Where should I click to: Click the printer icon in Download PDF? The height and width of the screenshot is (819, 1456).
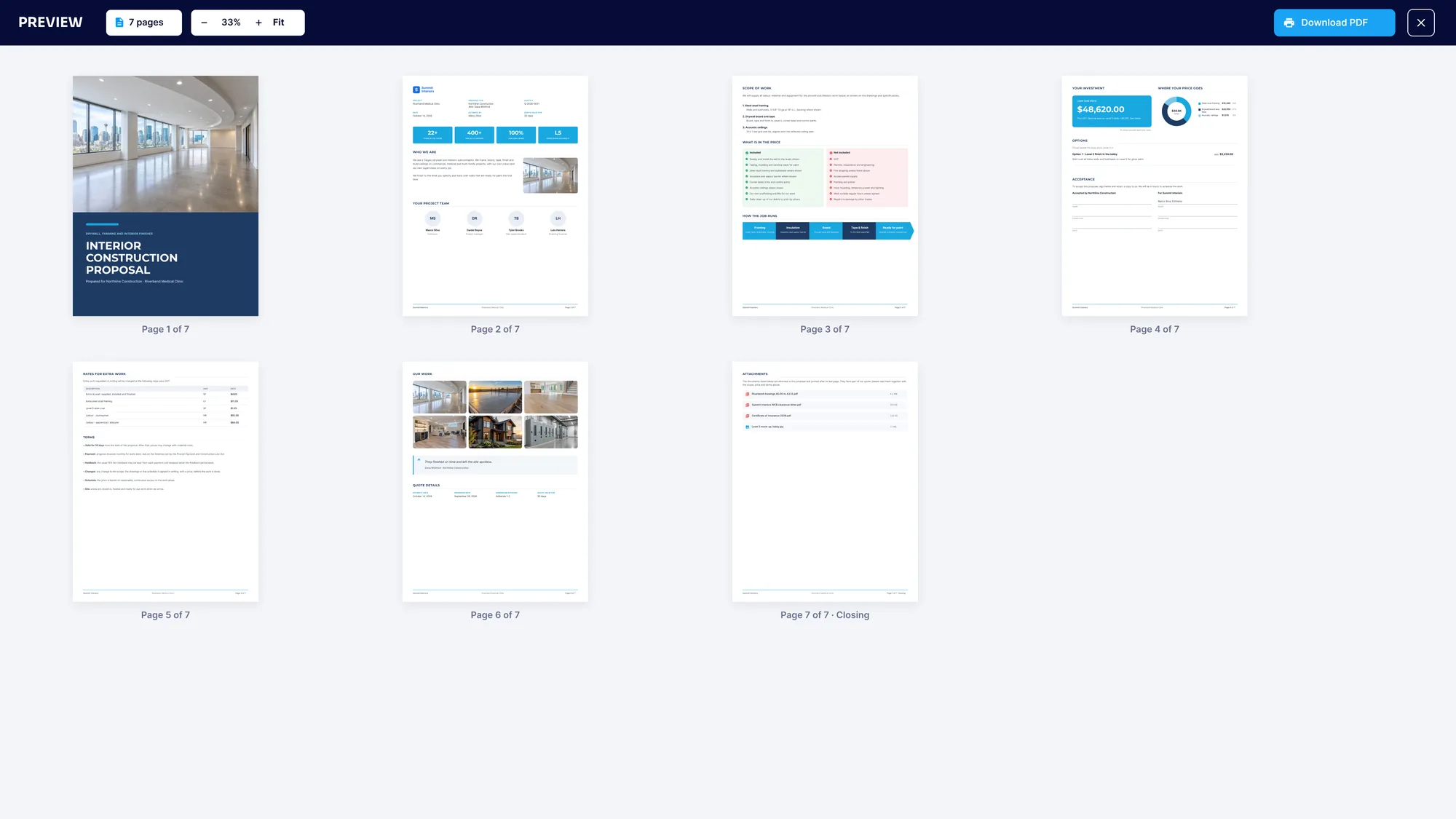click(x=1289, y=23)
